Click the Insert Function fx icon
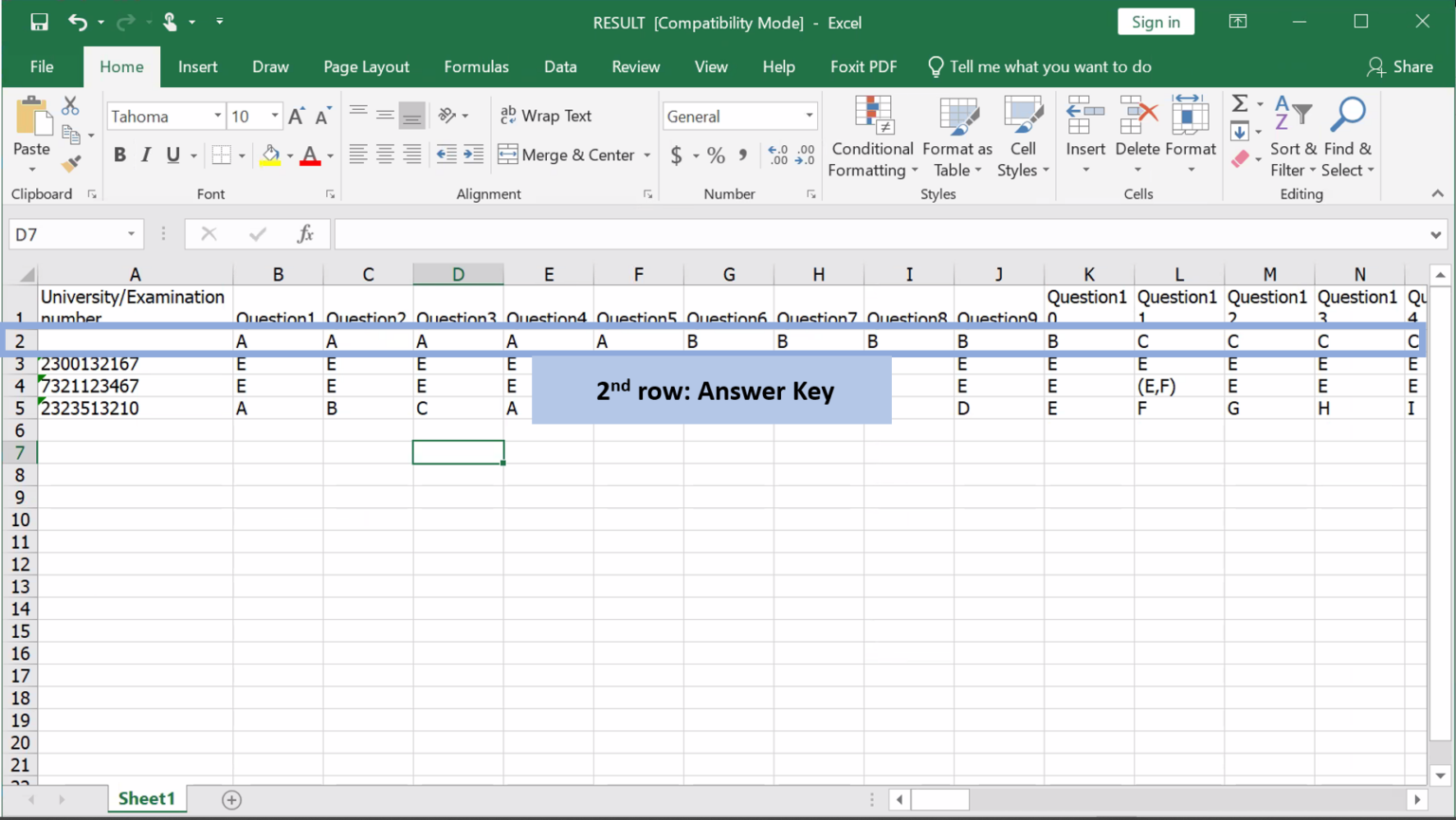 [305, 234]
